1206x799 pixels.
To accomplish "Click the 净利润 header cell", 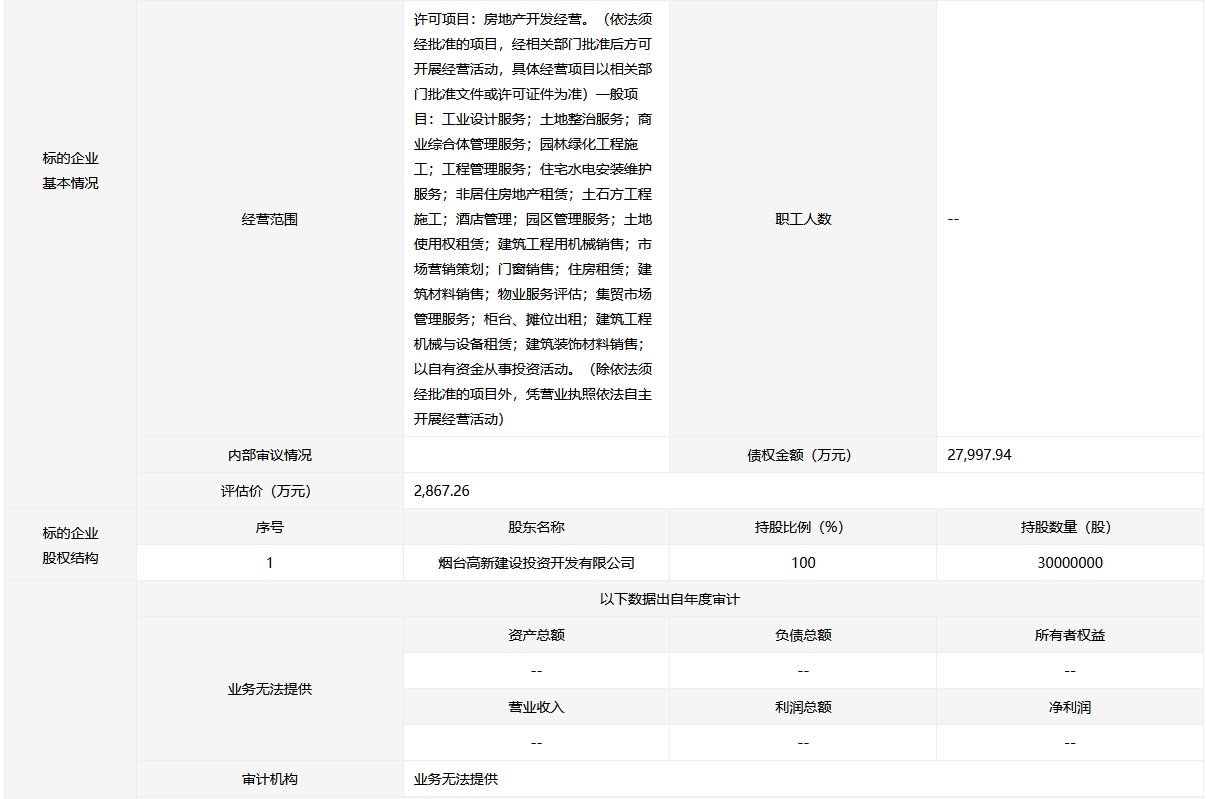I will coord(1070,707).
